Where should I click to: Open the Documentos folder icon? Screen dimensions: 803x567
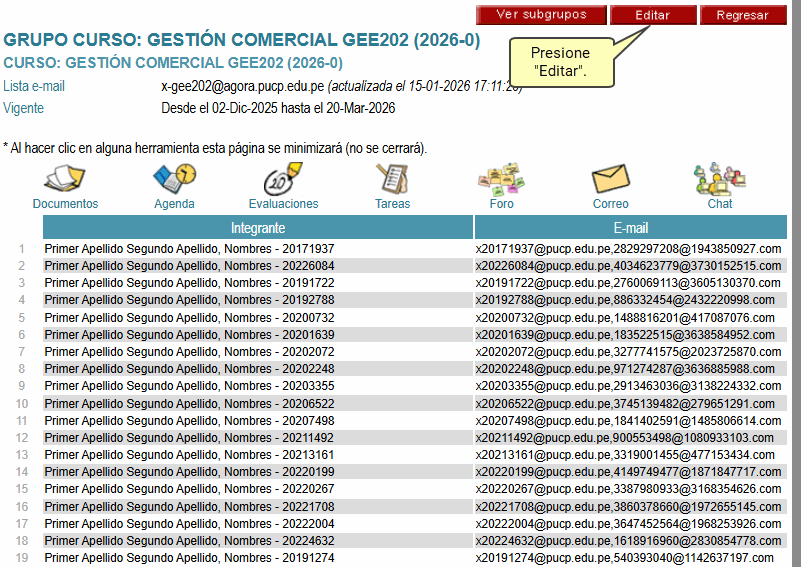tap(65, 180)
